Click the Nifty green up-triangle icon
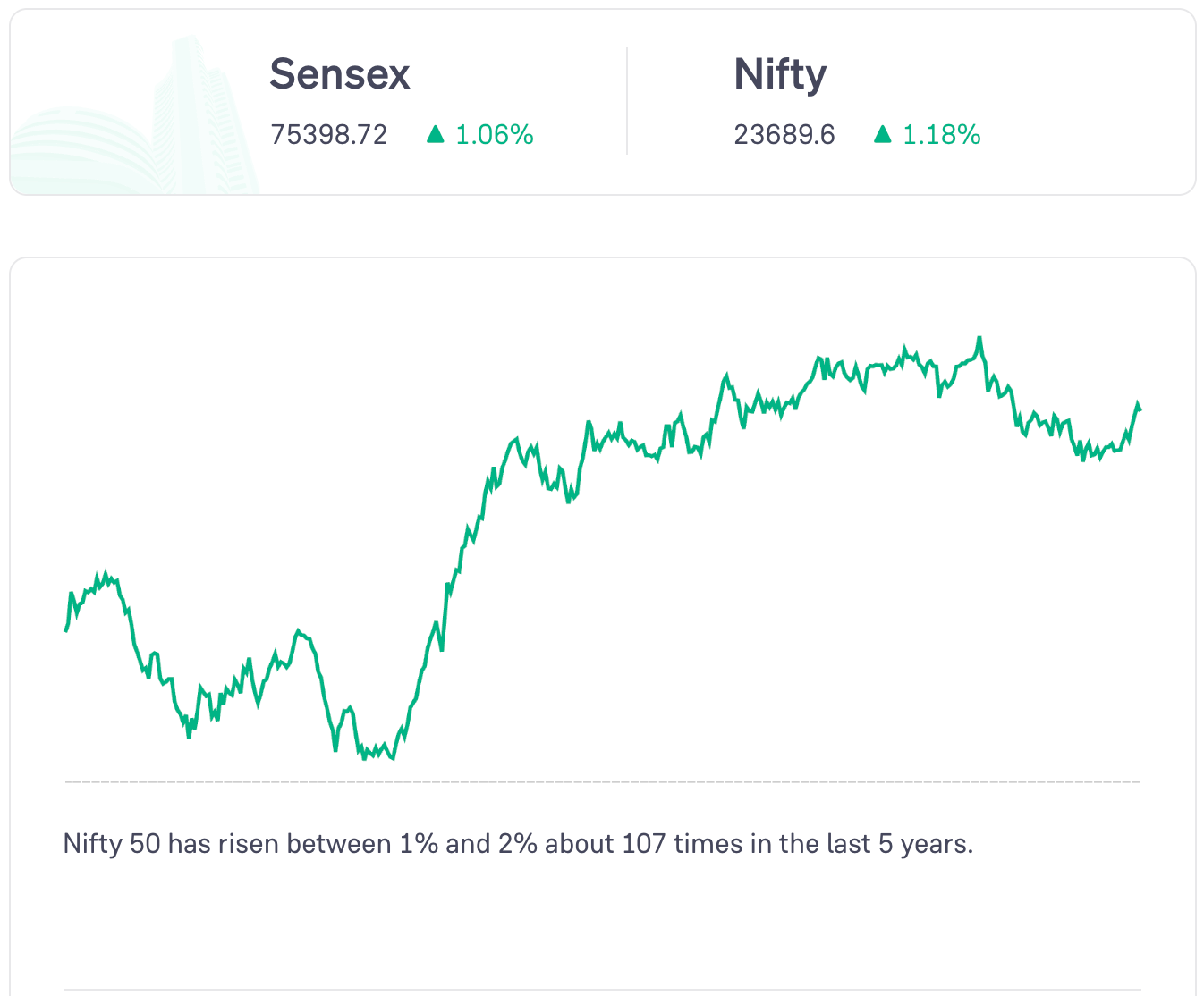Image resolution: width=1204 pixels, height=996 pixels. (x=883, y=134)
